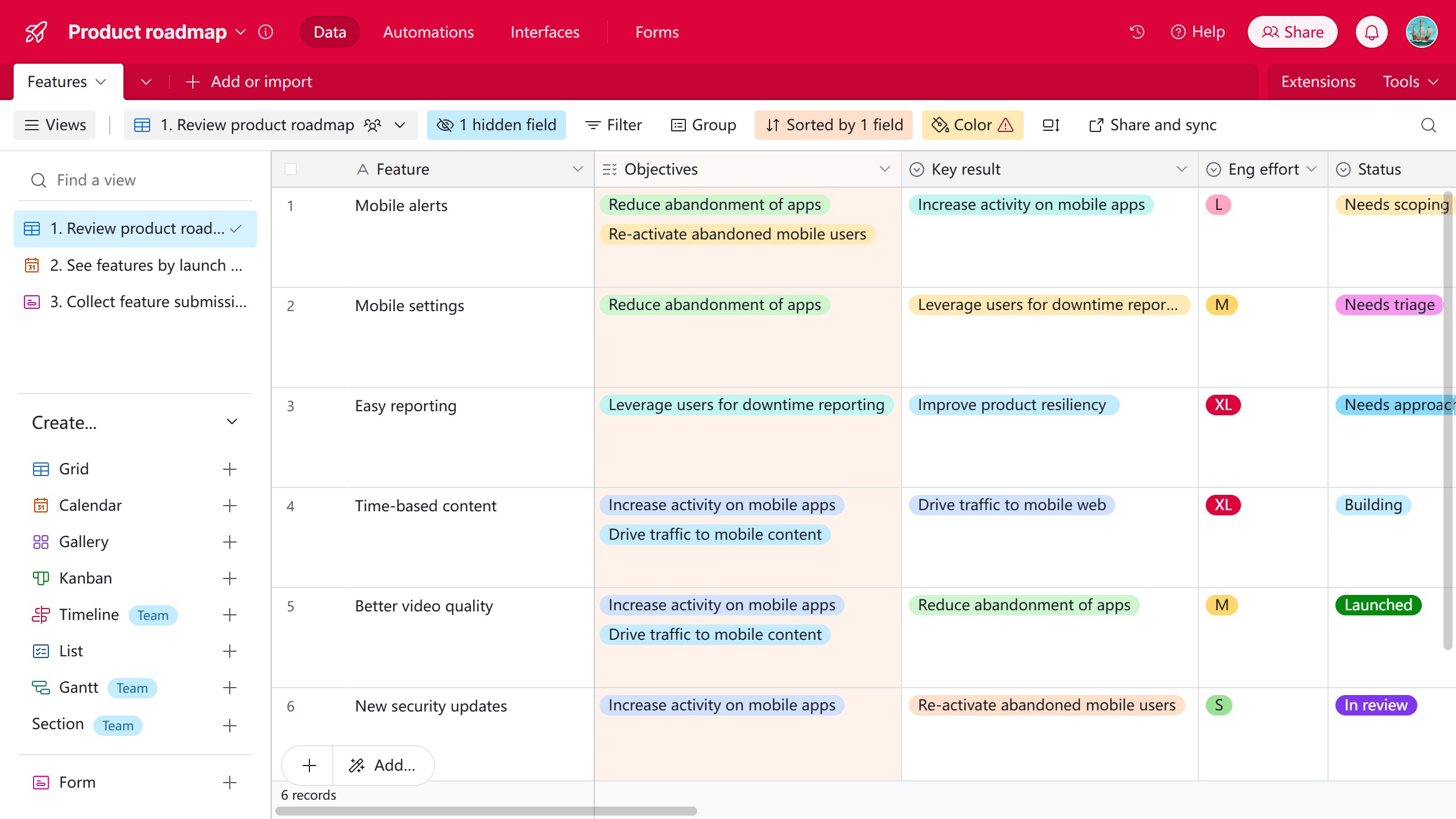Switch to the Data tab
Viewport: 1456px width, 819px height.
coord(330,32)
